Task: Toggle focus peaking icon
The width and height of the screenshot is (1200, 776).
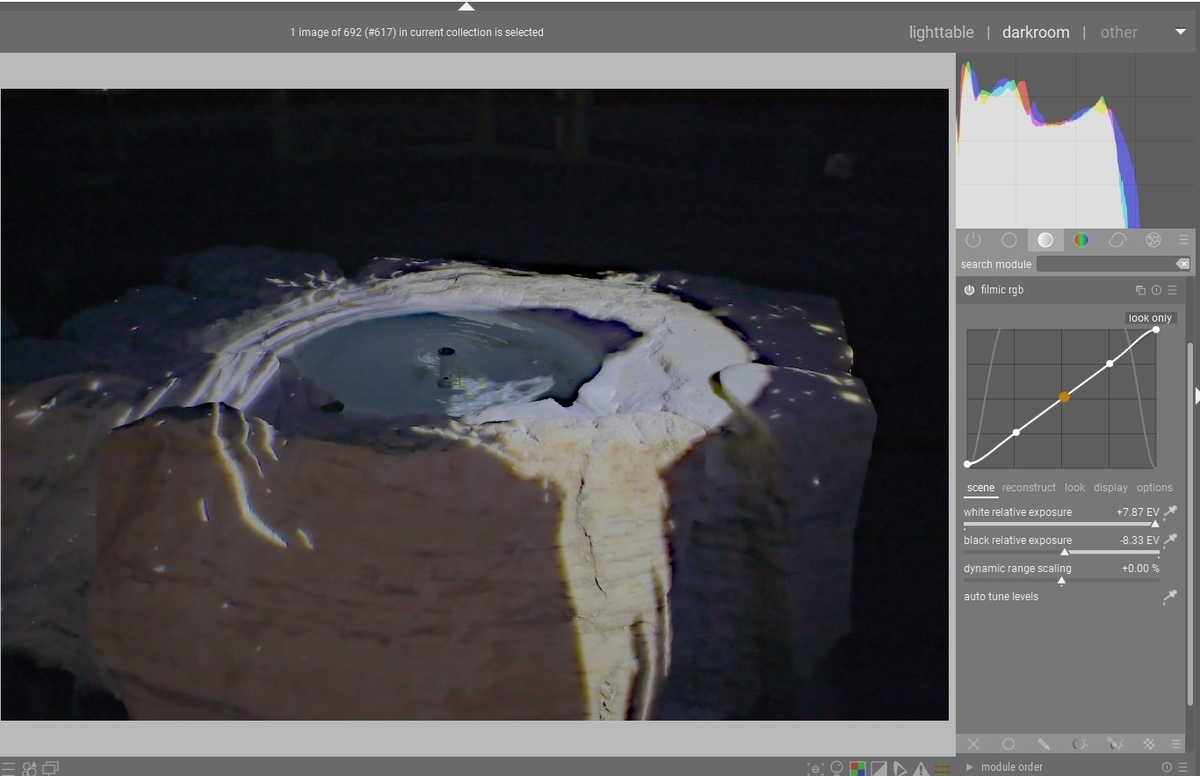Action: click(x=816, y=768)
